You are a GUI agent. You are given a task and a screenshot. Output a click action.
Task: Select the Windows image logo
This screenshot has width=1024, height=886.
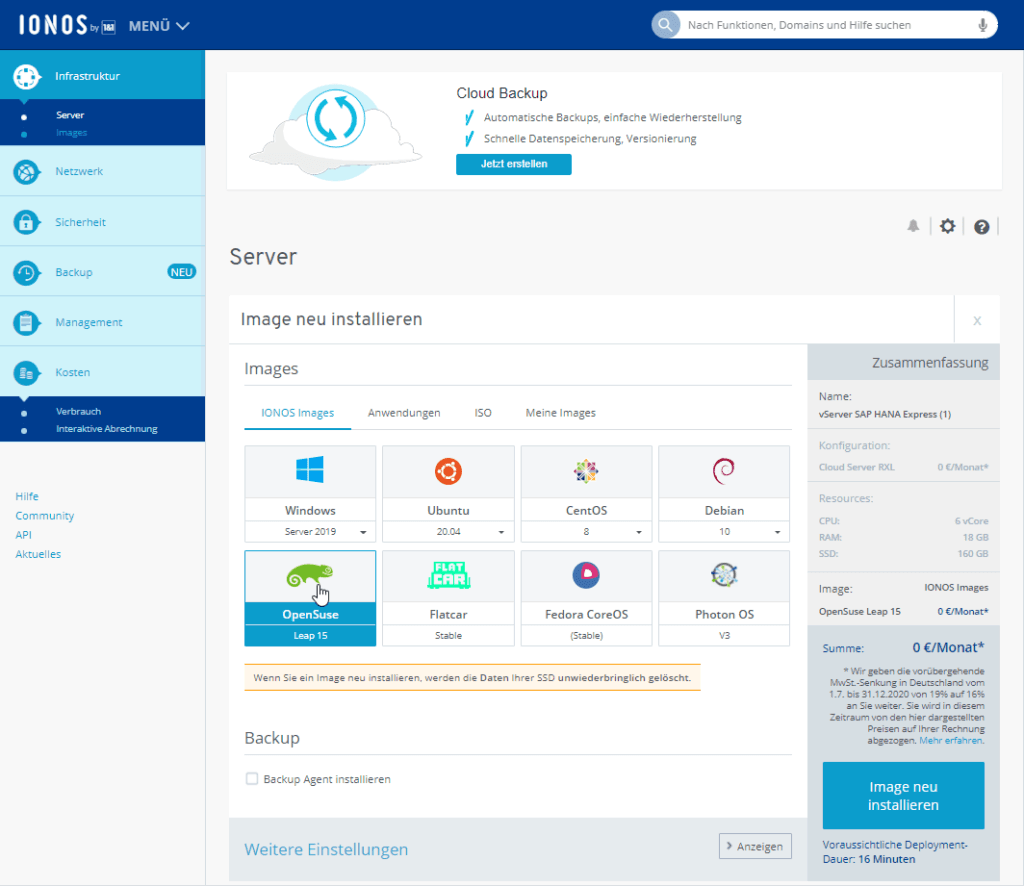(x=310, y=470)
